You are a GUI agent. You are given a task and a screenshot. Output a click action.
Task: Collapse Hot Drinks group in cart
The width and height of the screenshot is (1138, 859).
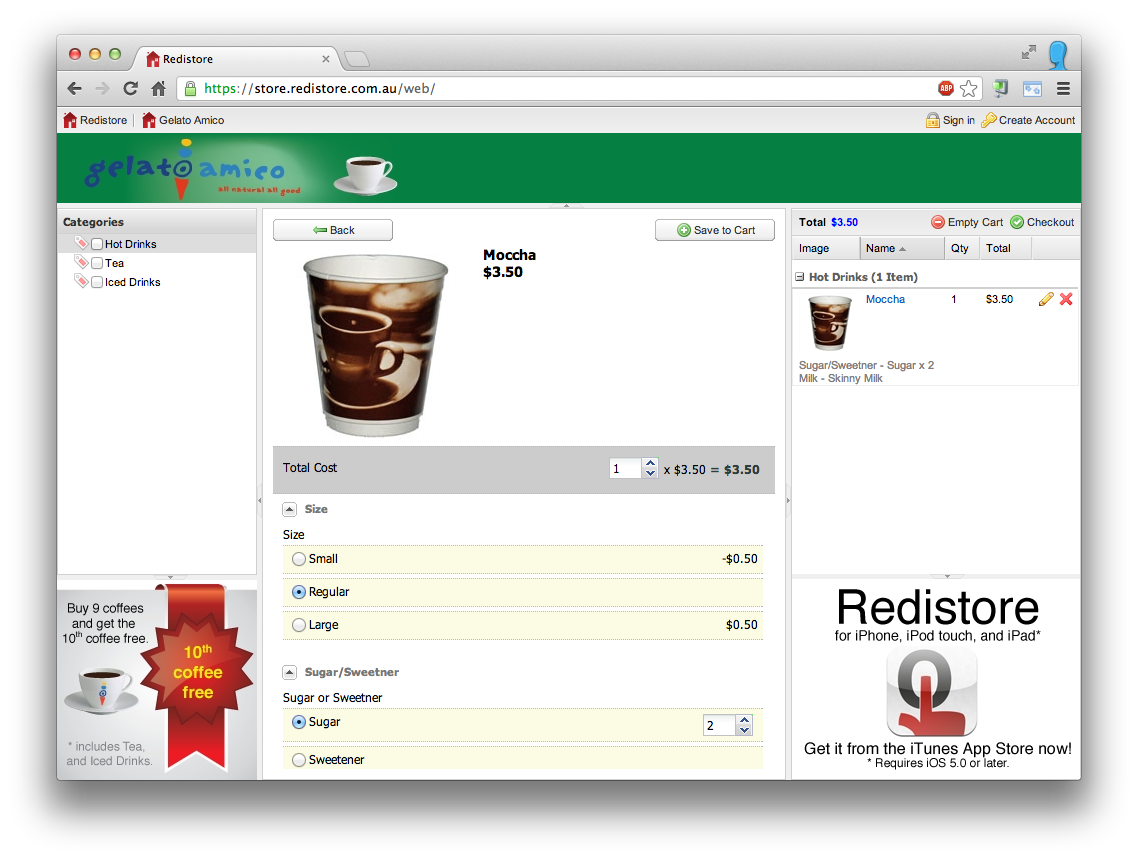[x=800, y=277]
